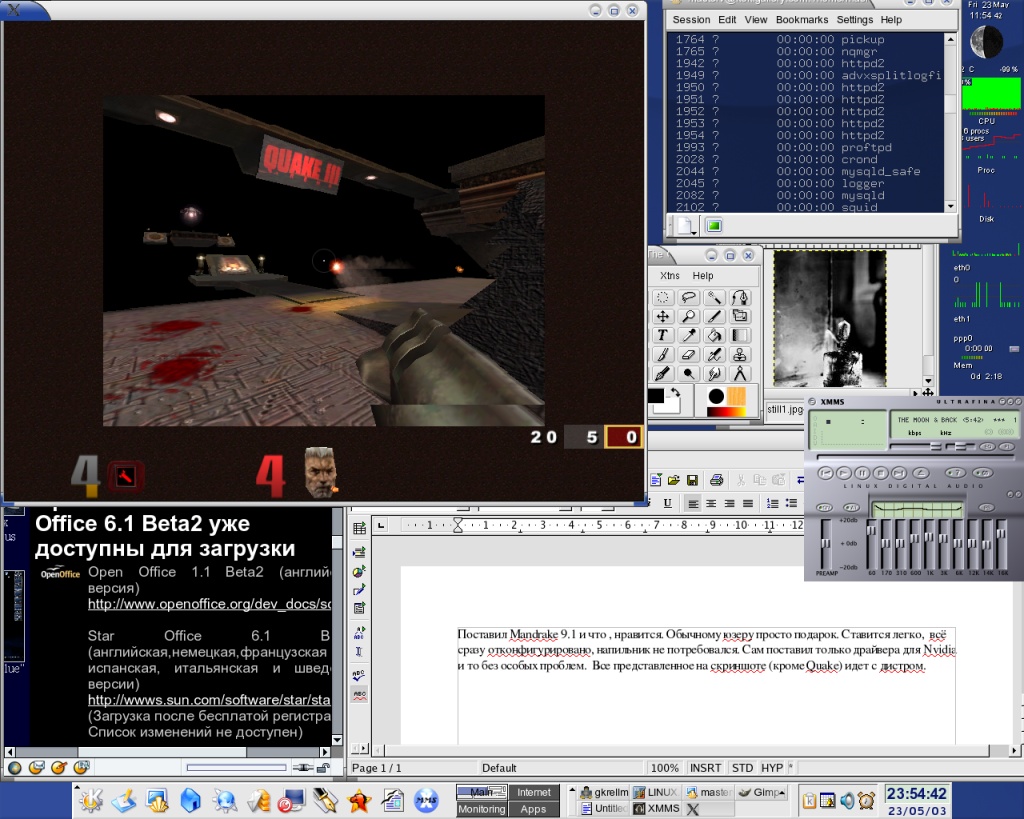Open the Bookmarks menu in the terminal
This screenshot has width=1024, height=819.
click(802, 20)
